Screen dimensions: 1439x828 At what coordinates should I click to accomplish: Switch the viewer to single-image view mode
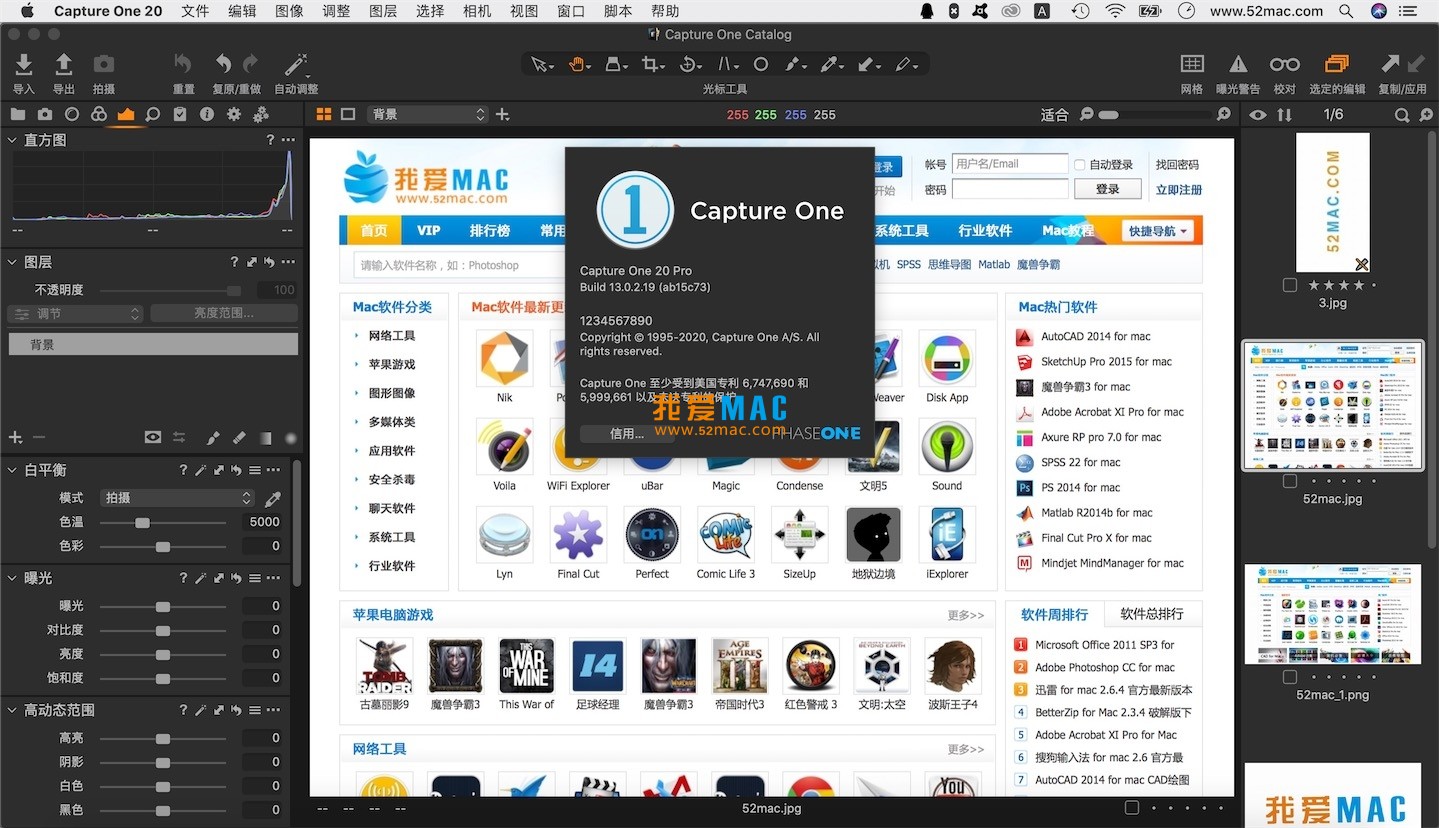pos(348,114)
